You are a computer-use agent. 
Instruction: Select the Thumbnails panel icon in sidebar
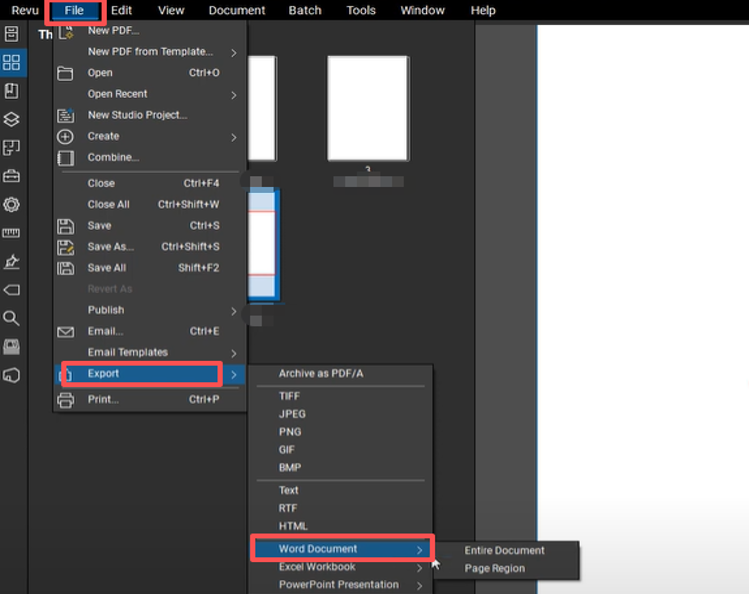point(11,63)
